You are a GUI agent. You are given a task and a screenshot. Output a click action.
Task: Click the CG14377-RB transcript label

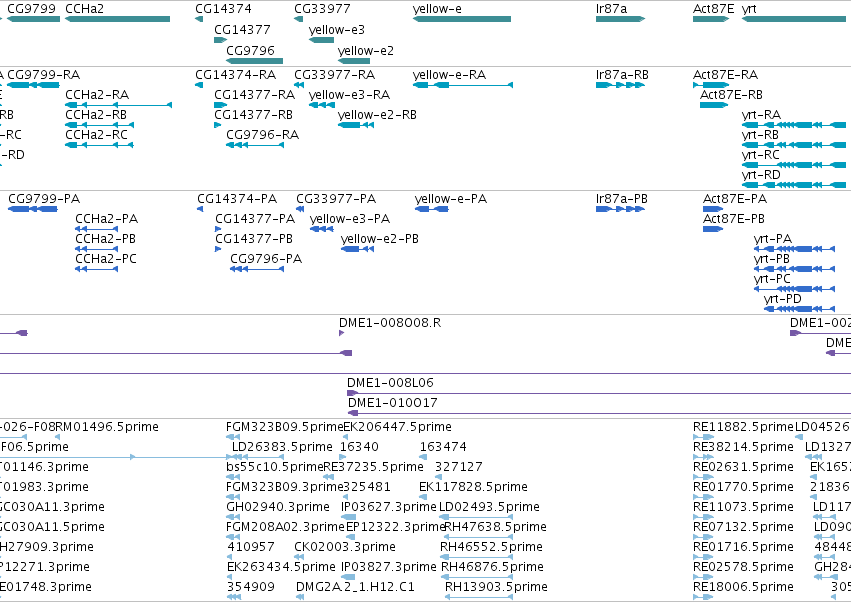[x=253, y=115]
